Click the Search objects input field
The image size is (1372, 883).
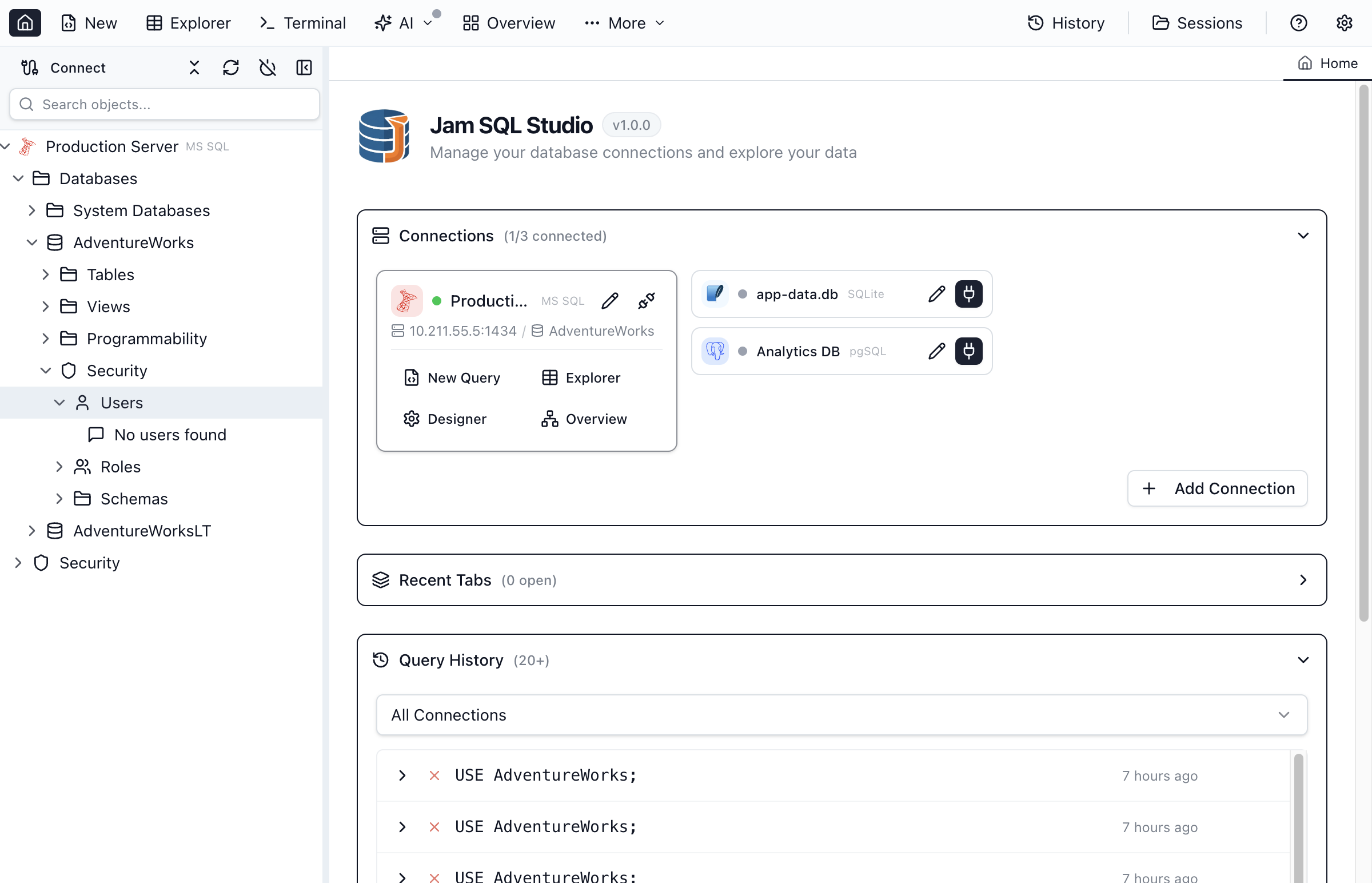click(164, 104)
